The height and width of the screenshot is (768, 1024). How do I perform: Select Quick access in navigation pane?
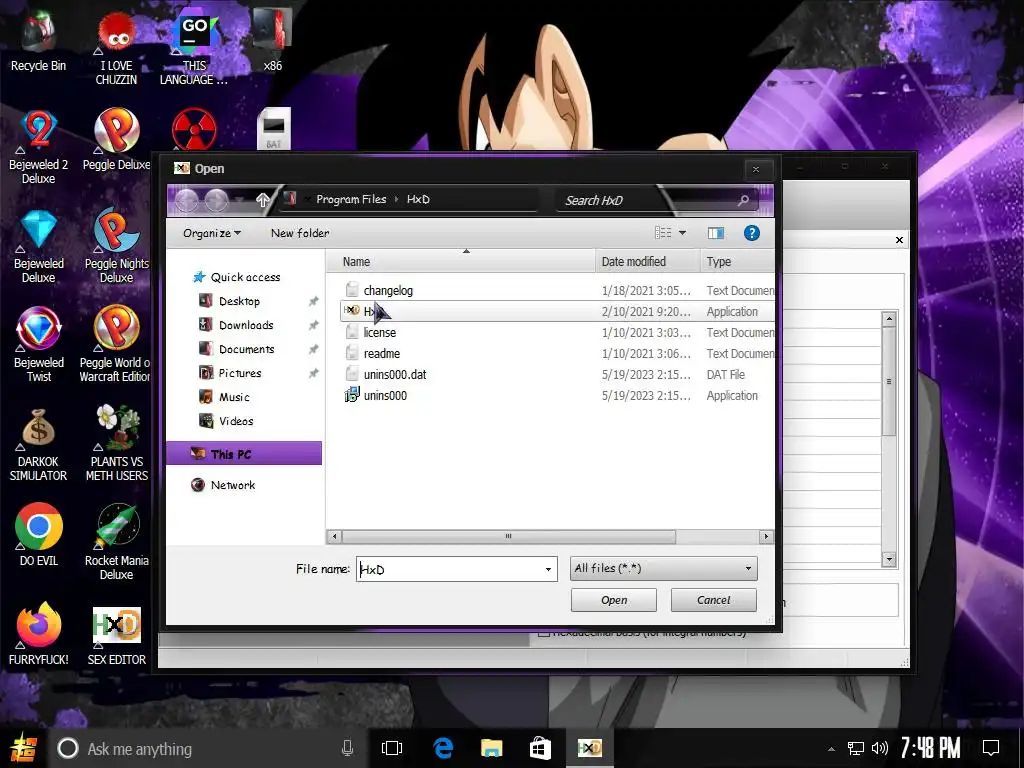coord(245,277)
